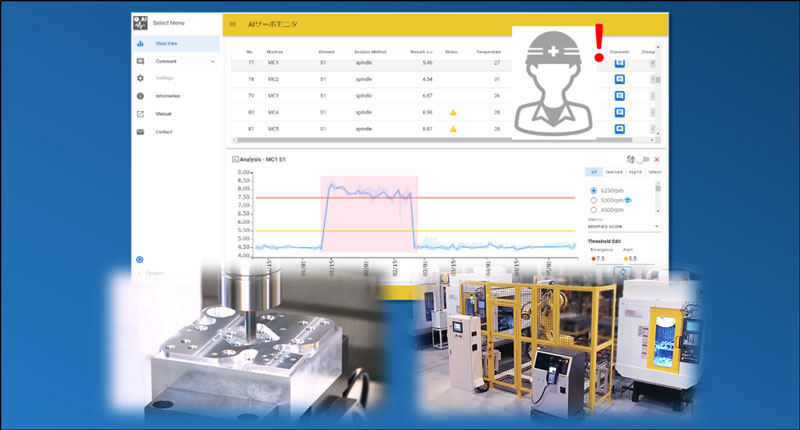
Task: Open comment icon for row MC5
Action: click(619, 129)
